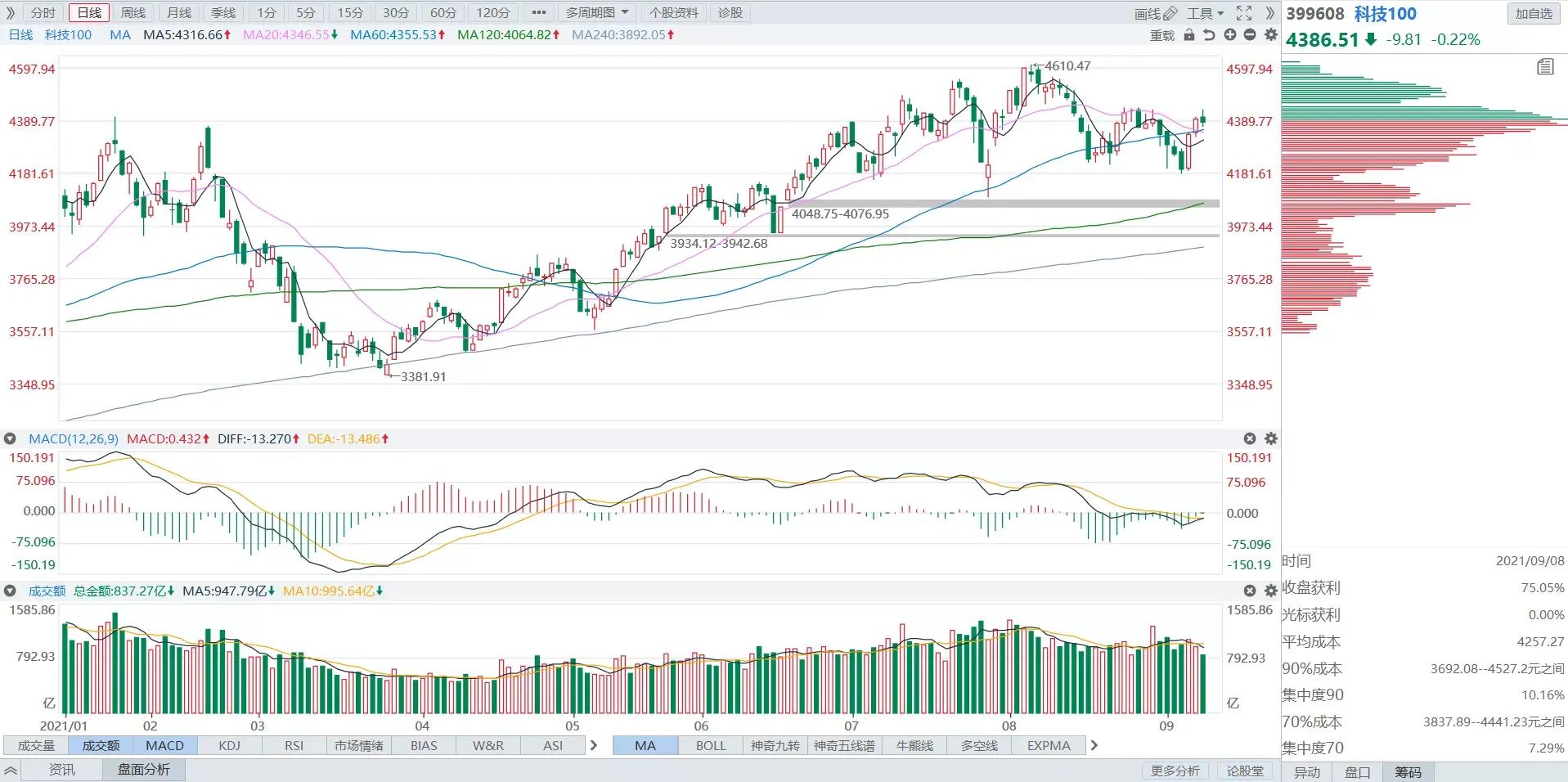Click the 重载 reload button
This screenshot has width=1568, height=782.
click(1162, 35)
